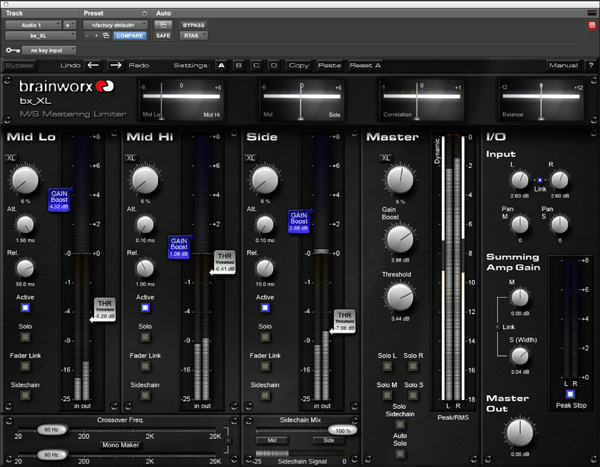Click the S (Width) knob

[x=520, y=356]
